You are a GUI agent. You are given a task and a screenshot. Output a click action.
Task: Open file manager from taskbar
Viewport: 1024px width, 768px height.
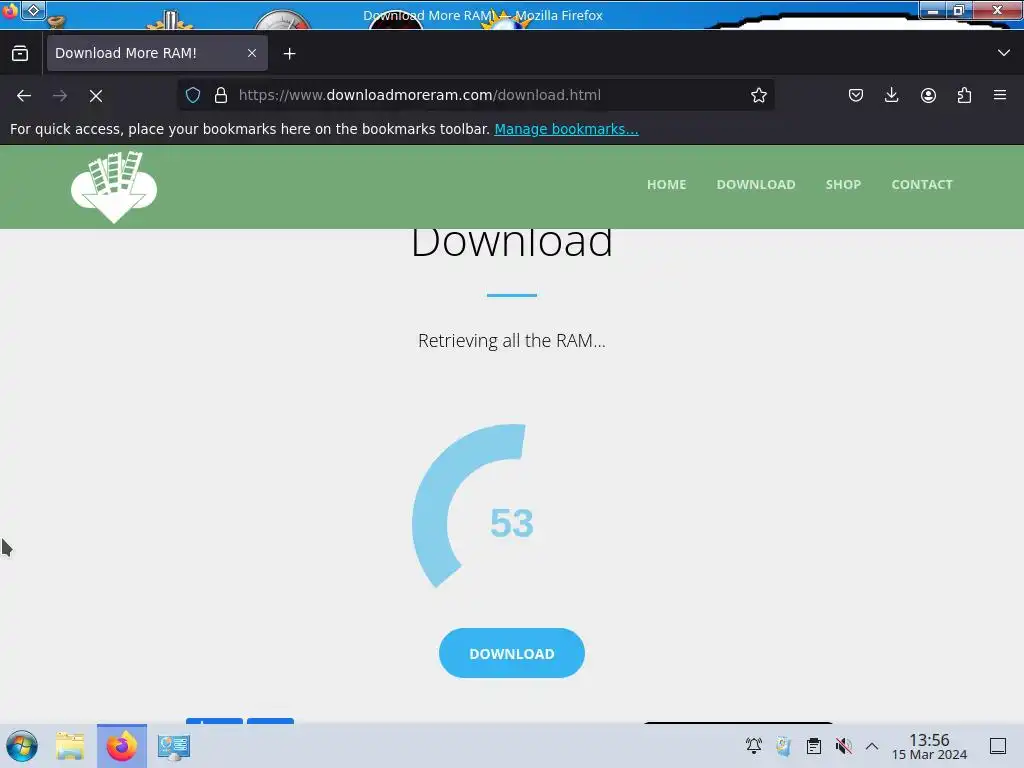point(70,746)
